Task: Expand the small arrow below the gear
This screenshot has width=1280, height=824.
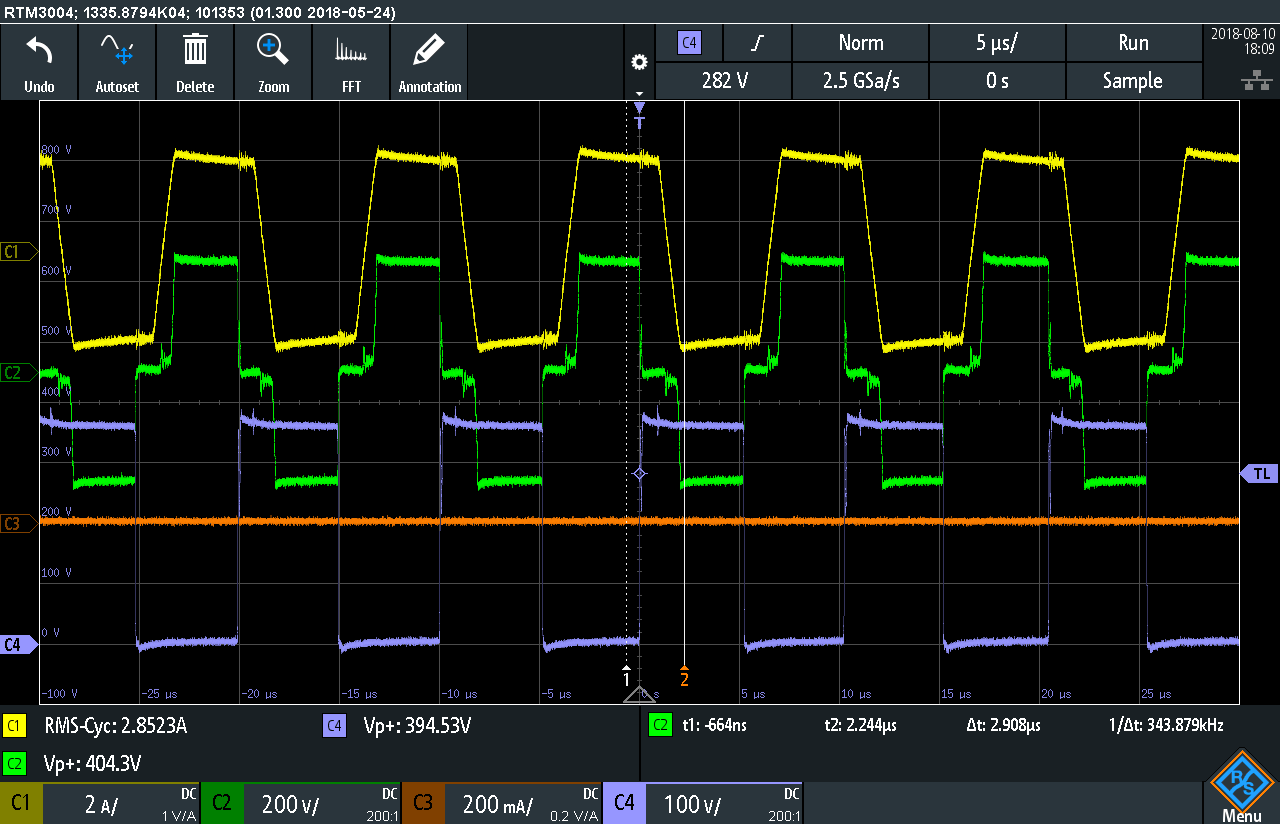Action: 639,93
